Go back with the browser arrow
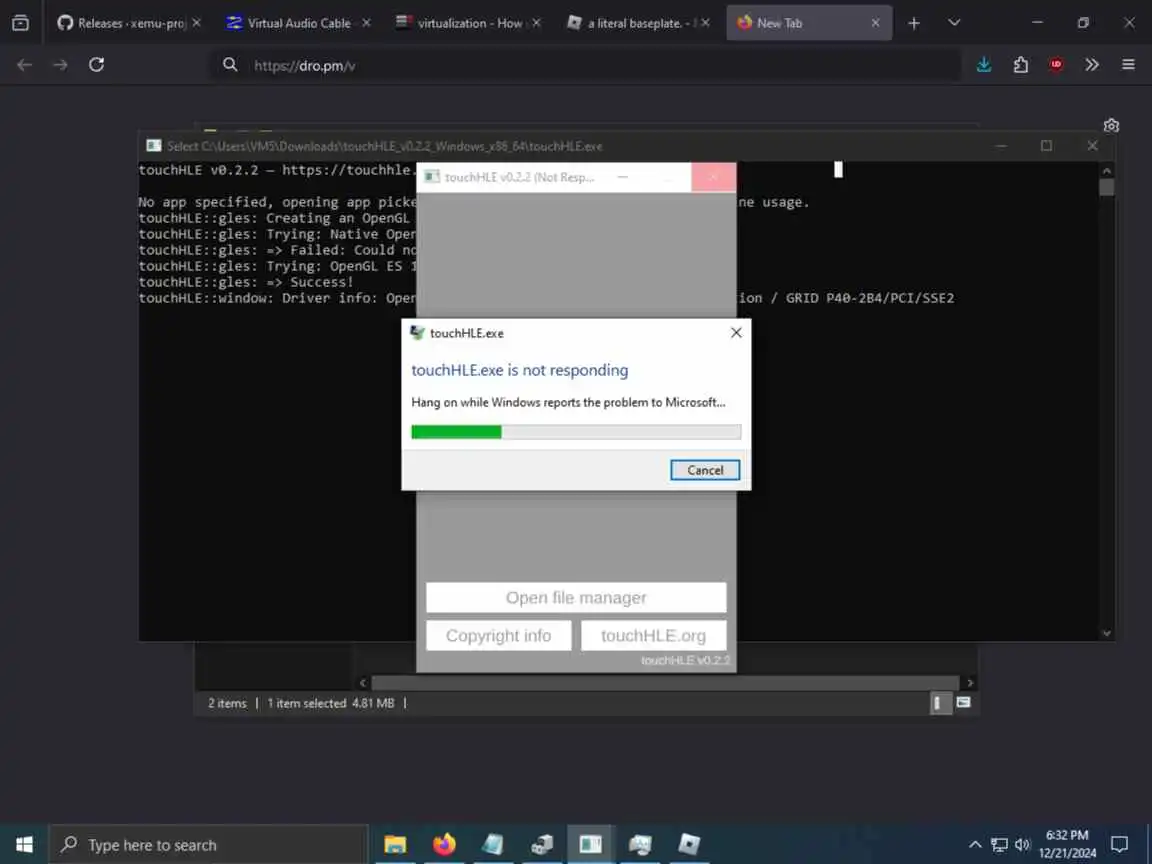 pos(24,65)
